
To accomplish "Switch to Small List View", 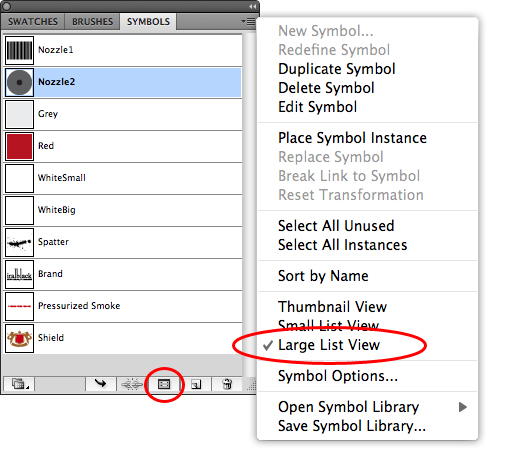I will click(x=328, y=325).
